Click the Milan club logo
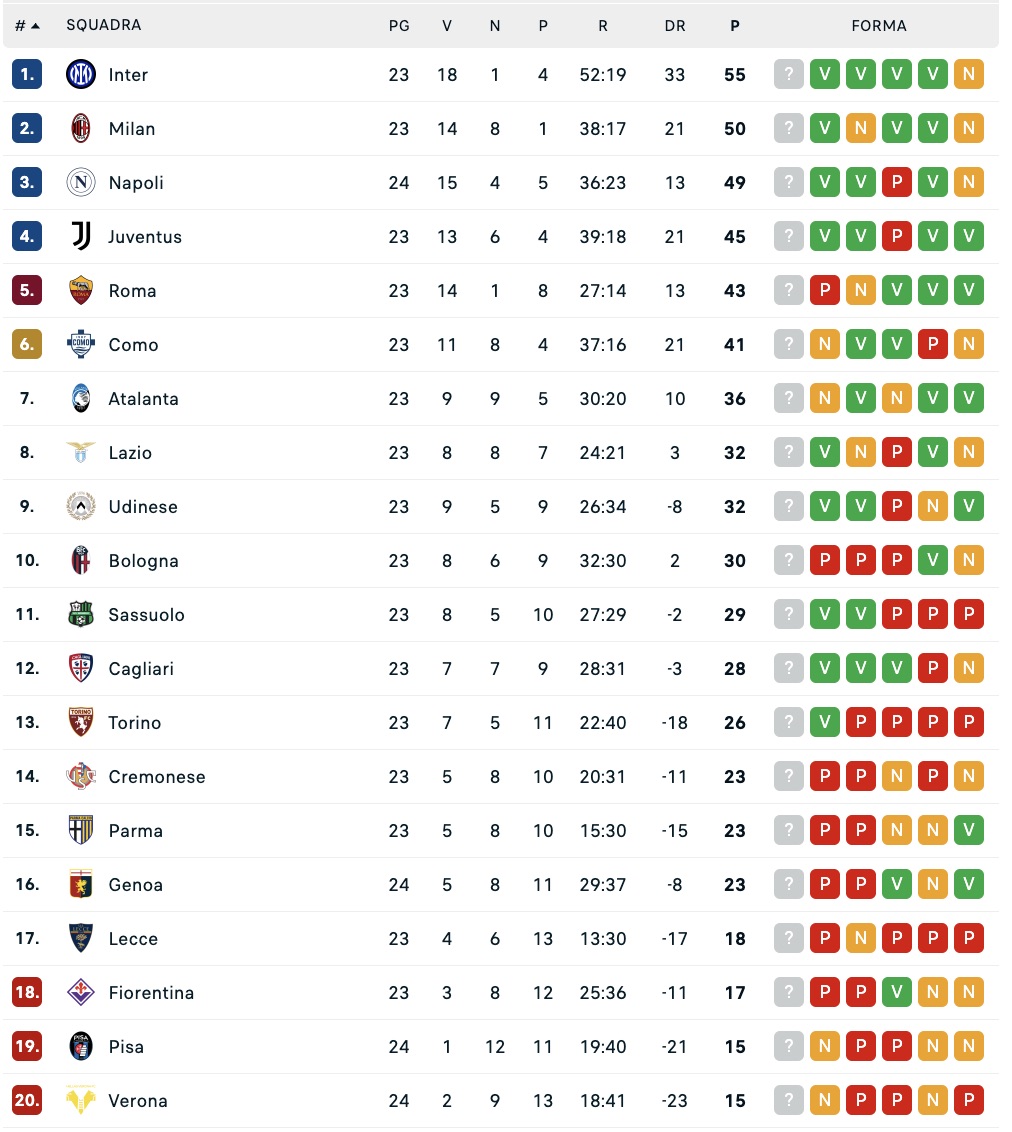This screenshot has height=1132, width=1012. point(81,129)
